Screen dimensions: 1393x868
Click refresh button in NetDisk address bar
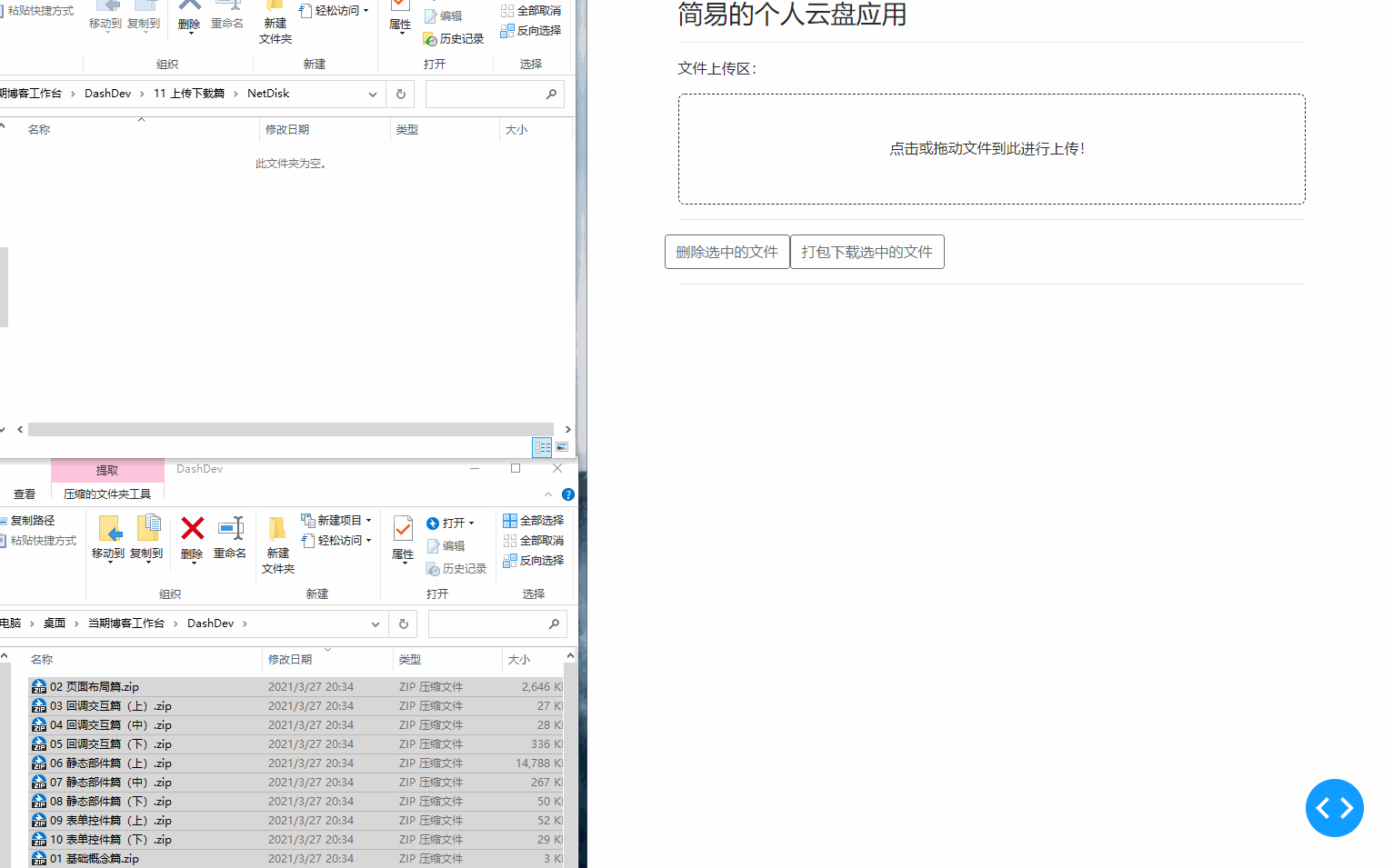point(401,94)
